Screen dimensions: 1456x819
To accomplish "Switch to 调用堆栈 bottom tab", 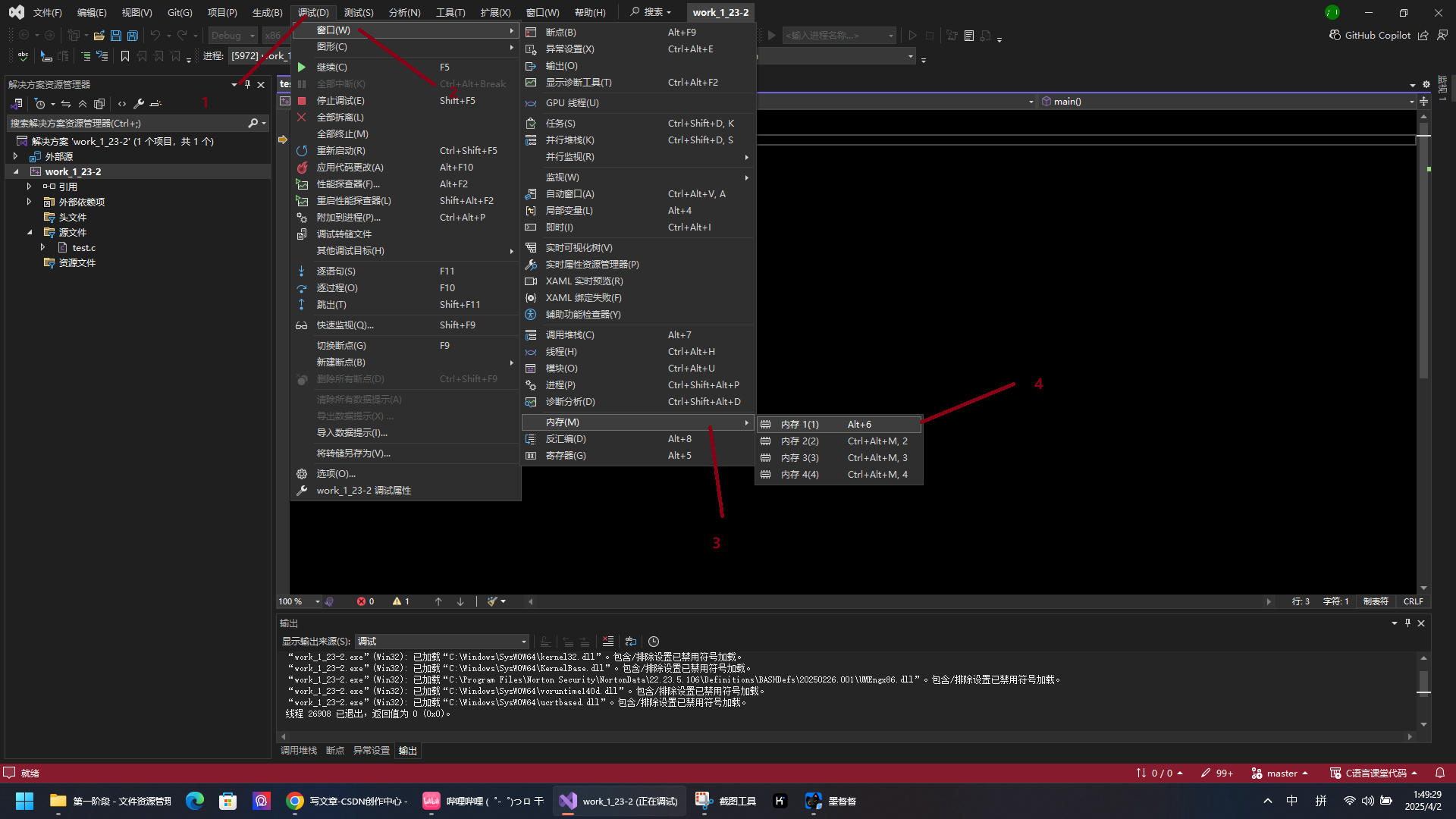I will pos(299,751).
